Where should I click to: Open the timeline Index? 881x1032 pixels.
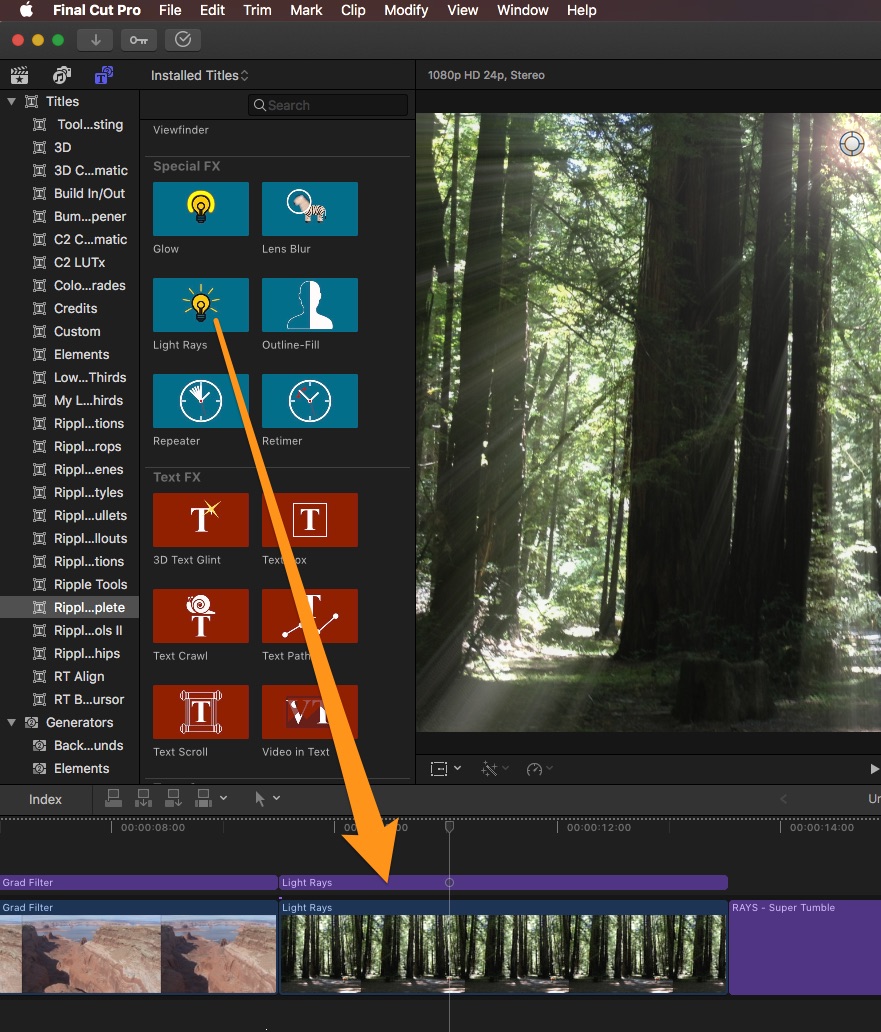point(45,799)
